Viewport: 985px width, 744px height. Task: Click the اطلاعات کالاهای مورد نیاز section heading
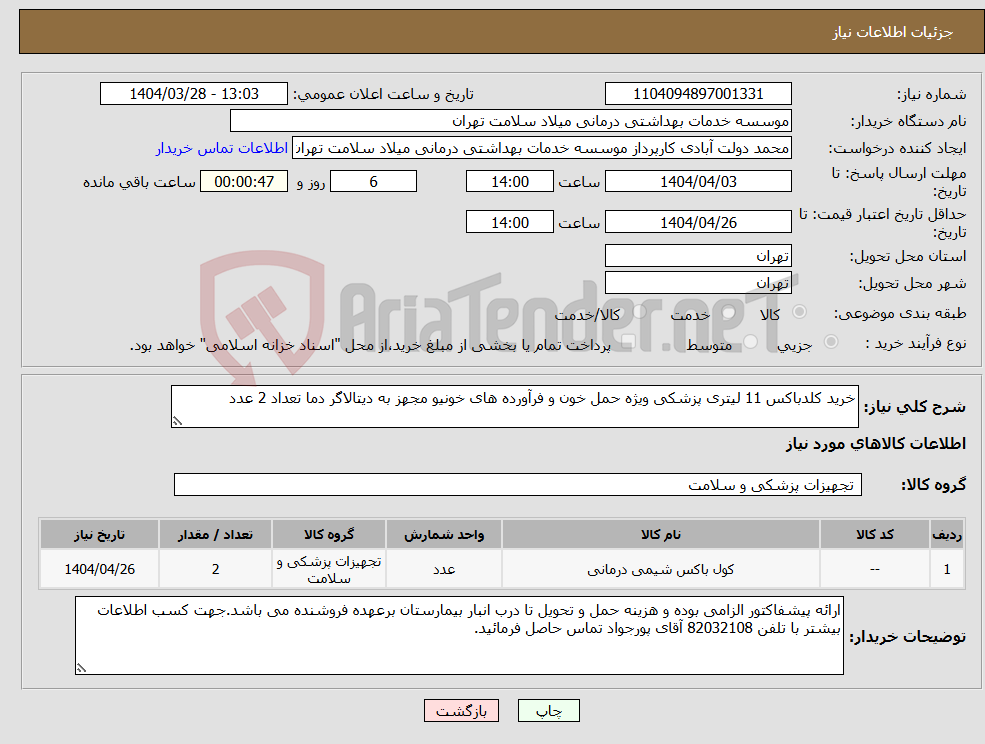pyautogui.click(x=875, y=444)
